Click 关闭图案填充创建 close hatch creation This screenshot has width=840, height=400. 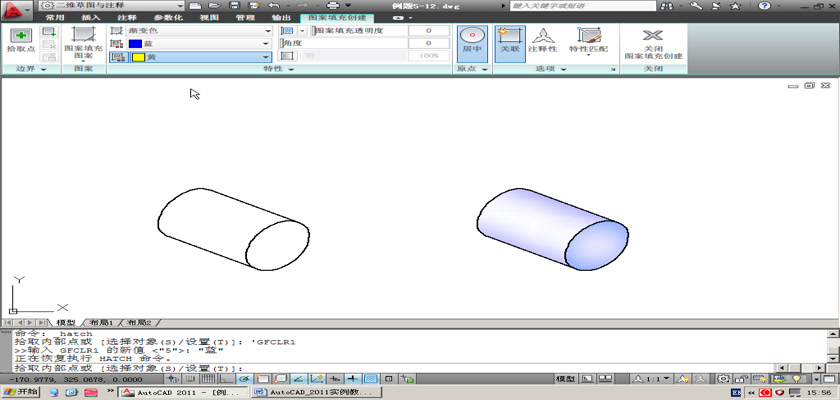click(x=653, y=44)
